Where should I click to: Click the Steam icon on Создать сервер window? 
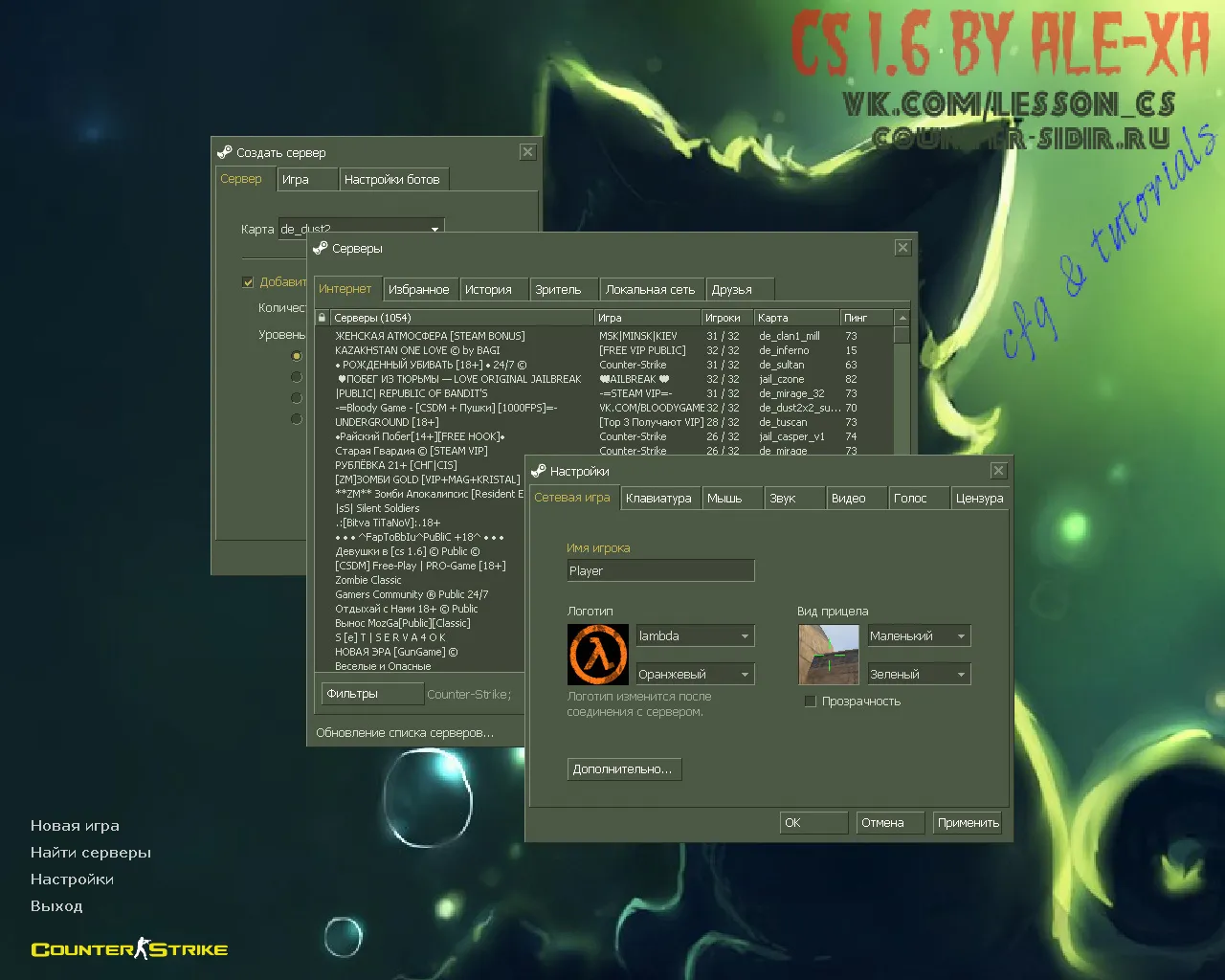(x=225, y=151)
